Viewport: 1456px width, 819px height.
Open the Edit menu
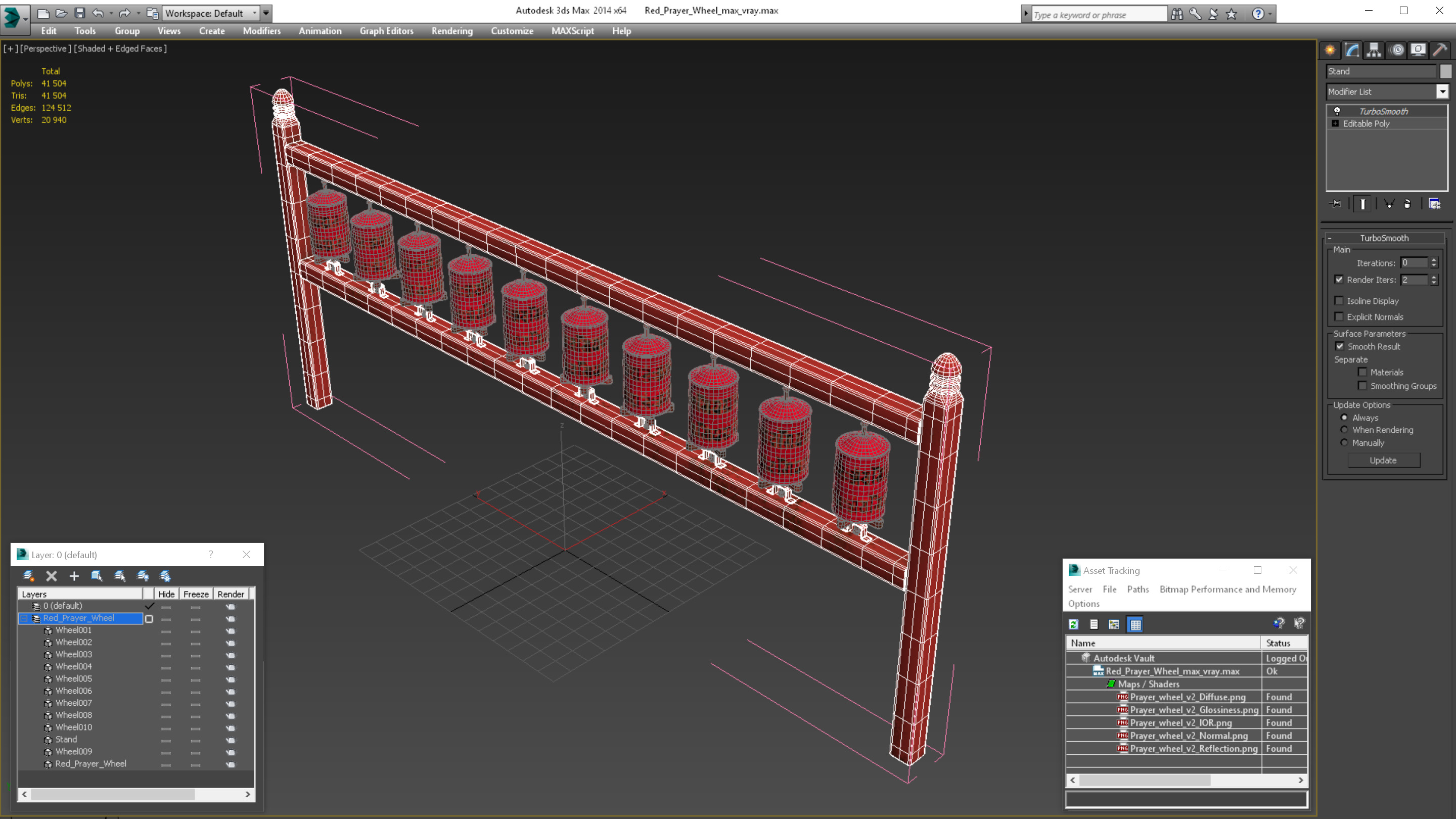49,31
